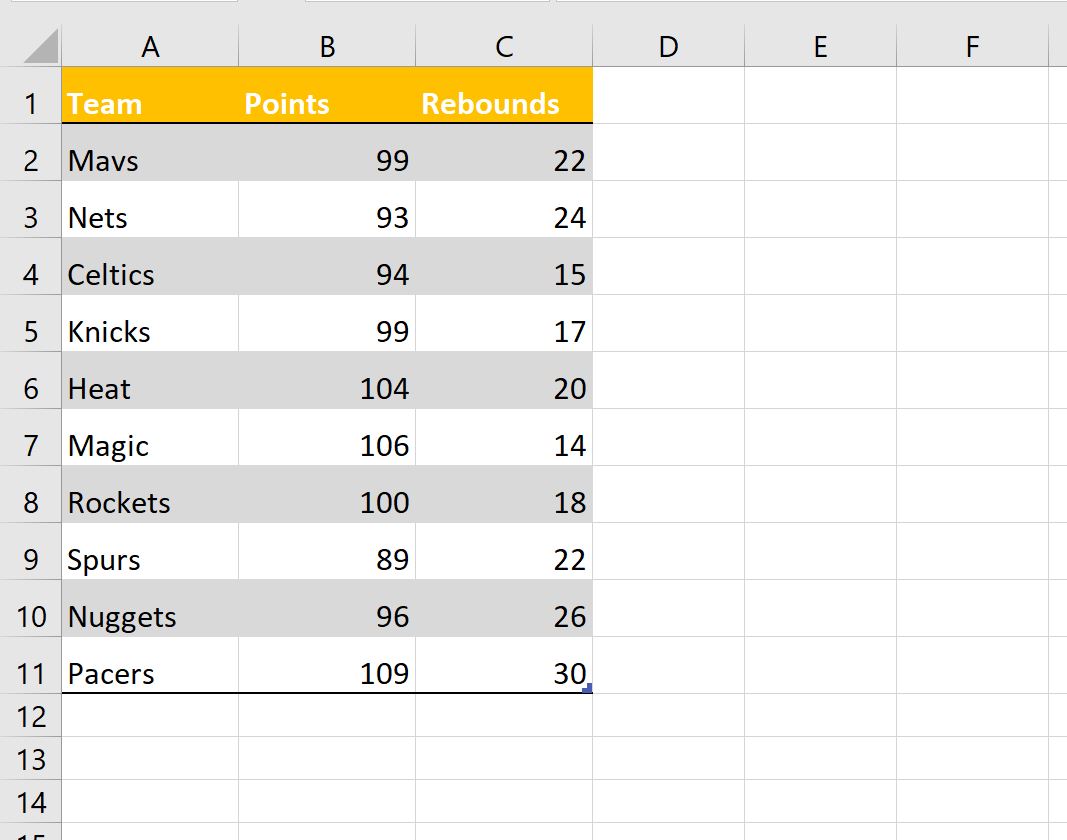Select column D by its header
The width and height of the screenshot is (1067, 840).
[x=668, y=46]
